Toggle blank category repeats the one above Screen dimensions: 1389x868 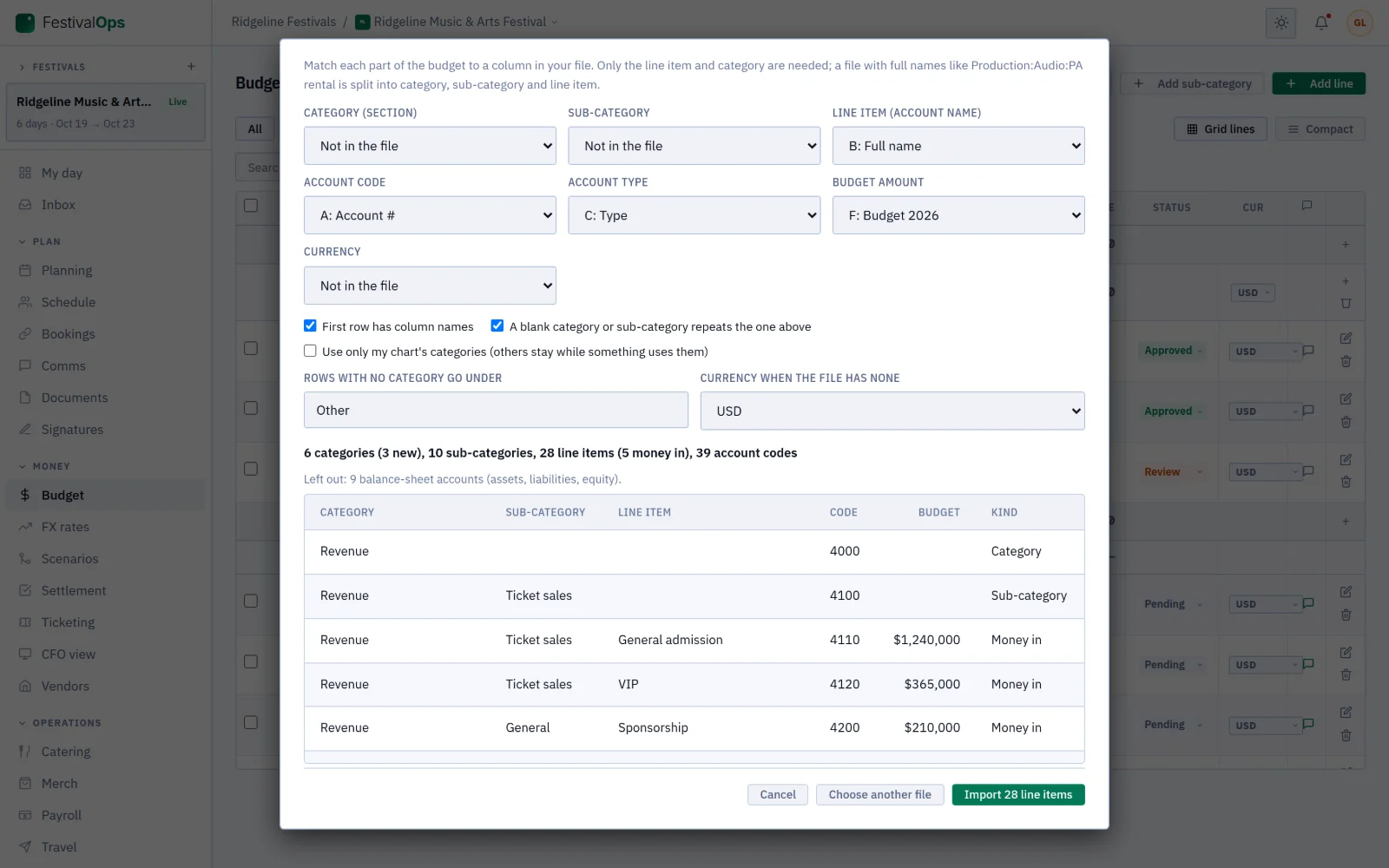click(497, 325)
